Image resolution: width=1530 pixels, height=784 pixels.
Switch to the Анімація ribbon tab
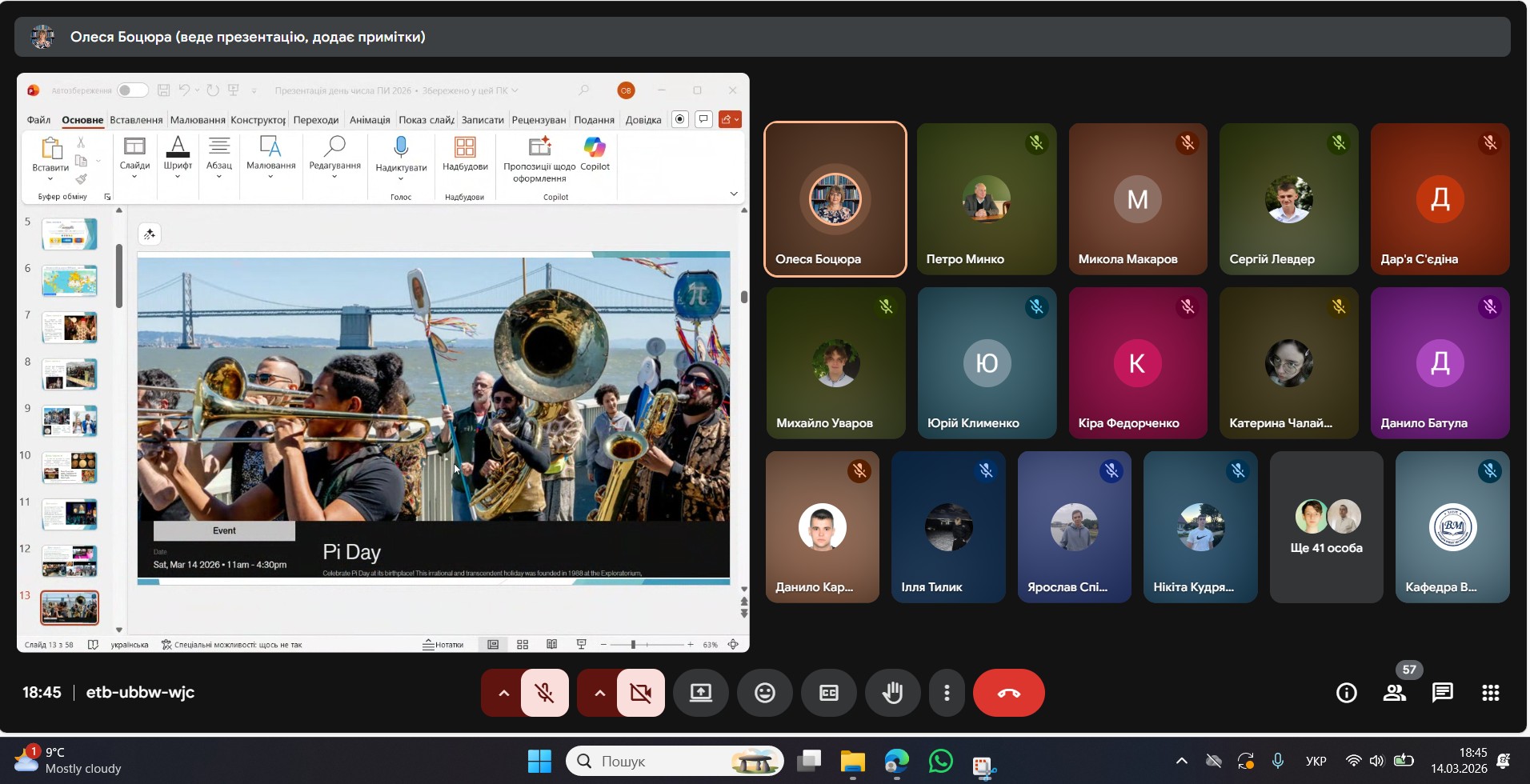coord(370,120)
